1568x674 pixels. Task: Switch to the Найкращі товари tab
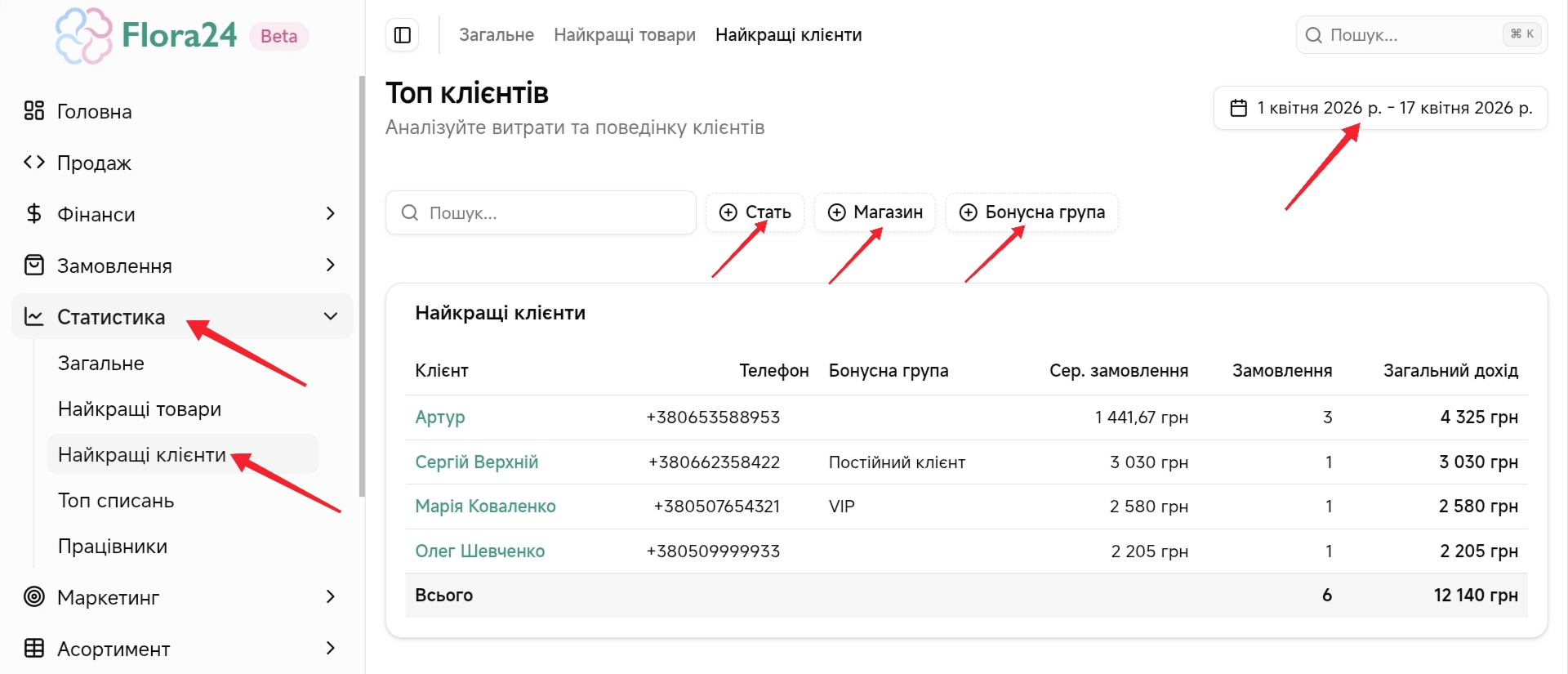point(624,35)
